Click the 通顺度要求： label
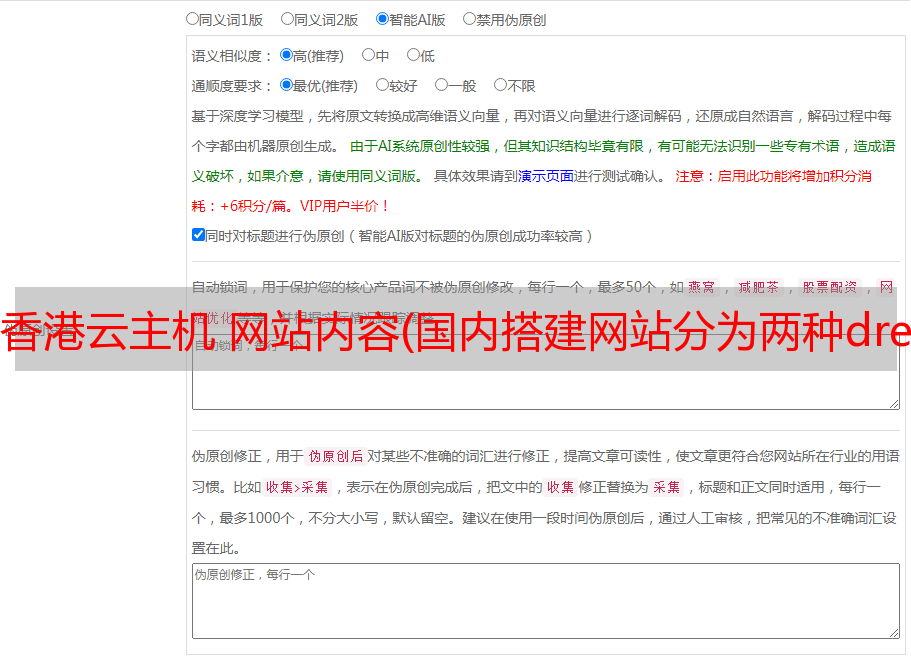 pyautogui.click(x=232, y=86)
